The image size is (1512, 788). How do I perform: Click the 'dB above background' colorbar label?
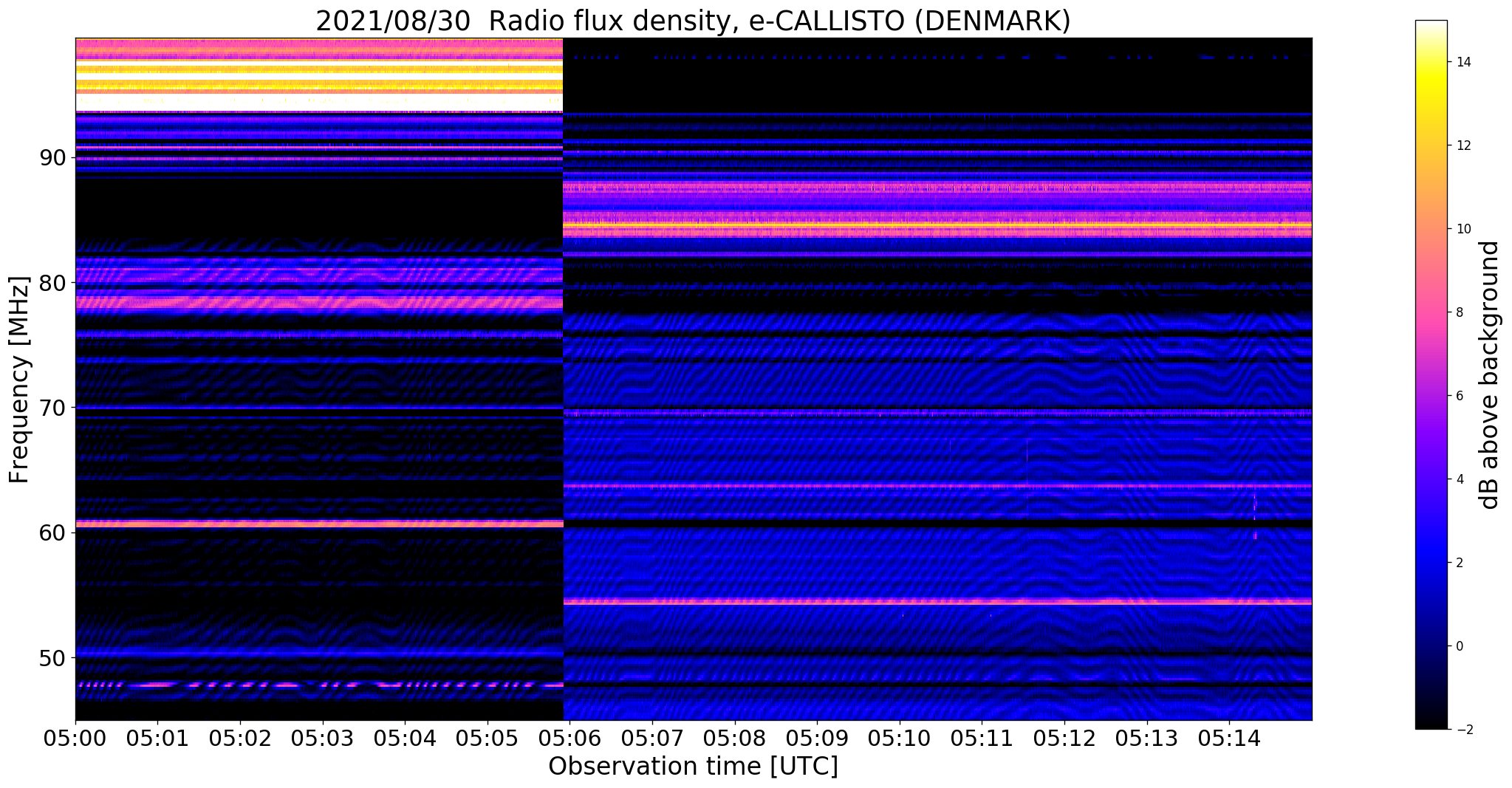[x=1490, y=374]
